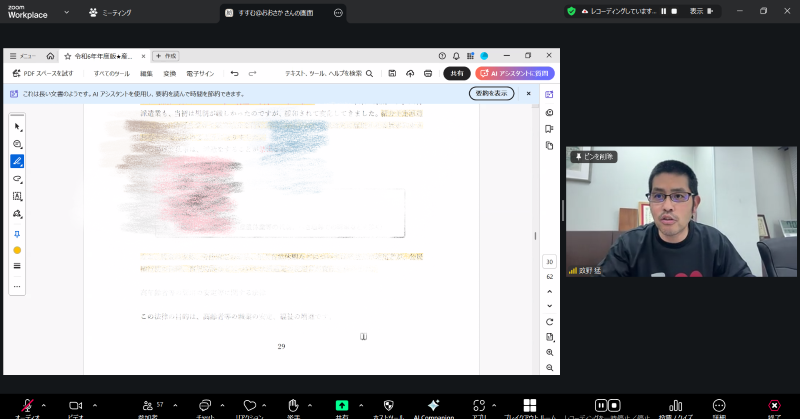Image resolution: width=800 pixels, height=419 pixels.
Task: Pause the recording in the Zoom toolbar
Action: 601,405
